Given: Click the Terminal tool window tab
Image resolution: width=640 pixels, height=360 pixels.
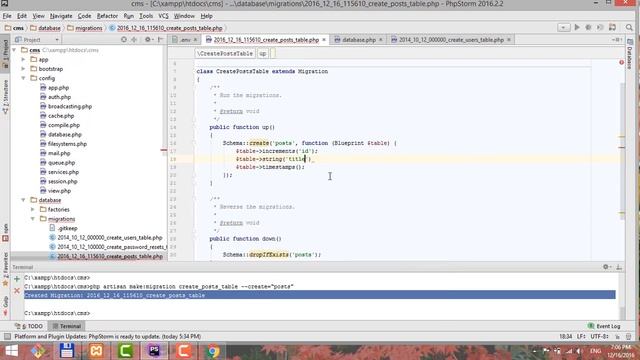Looking at the screenshot, I should point(67,326).
